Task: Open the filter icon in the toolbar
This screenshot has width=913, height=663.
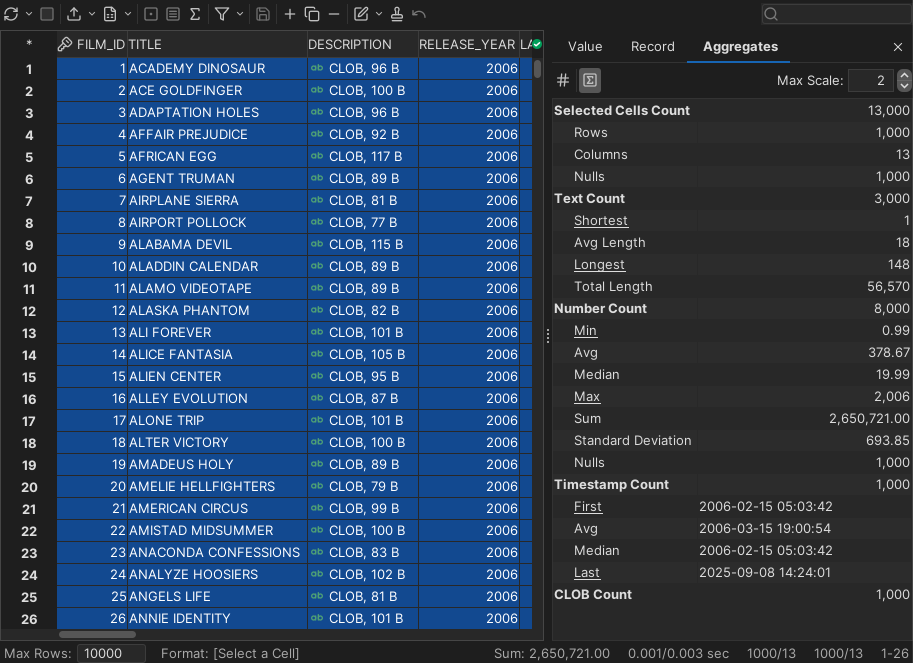Action: coord(222,14)
